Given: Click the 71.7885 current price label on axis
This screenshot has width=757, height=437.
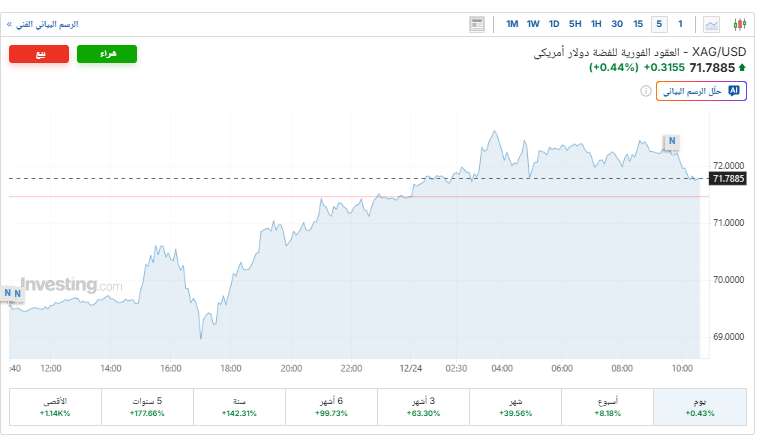Looking at the screenshot, I should (x=728, y=179).
